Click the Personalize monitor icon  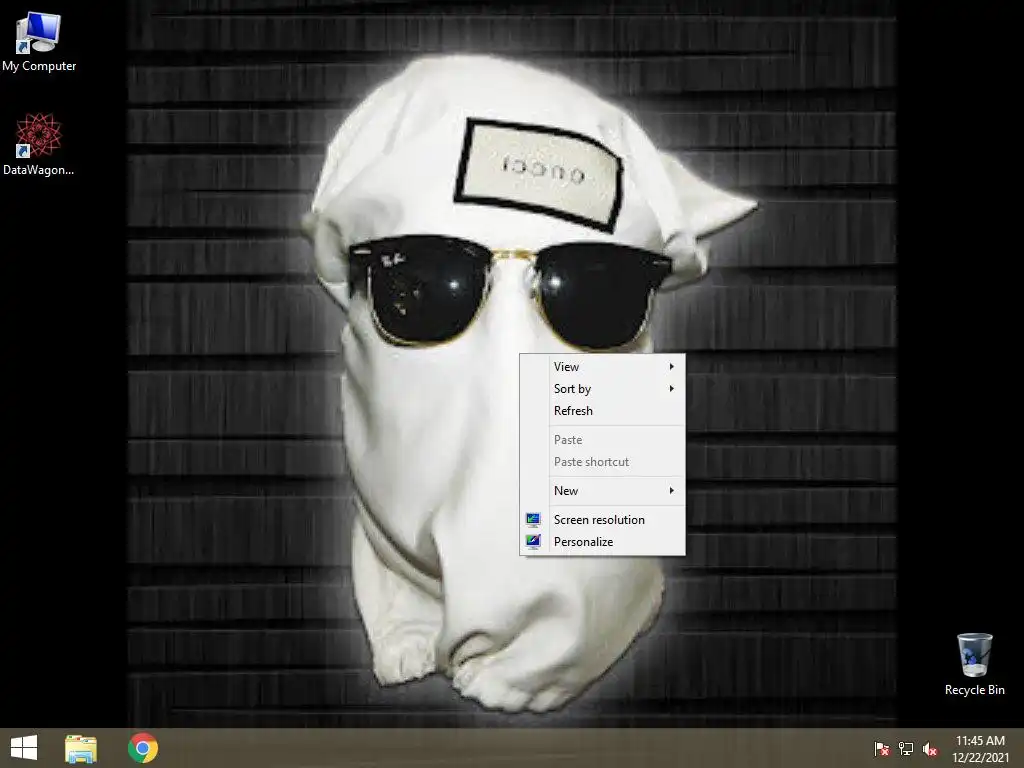(x=534, y=542)
